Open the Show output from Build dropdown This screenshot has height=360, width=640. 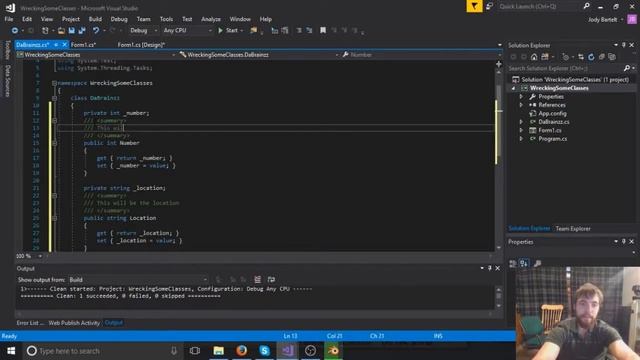click(x=138, y=280)
